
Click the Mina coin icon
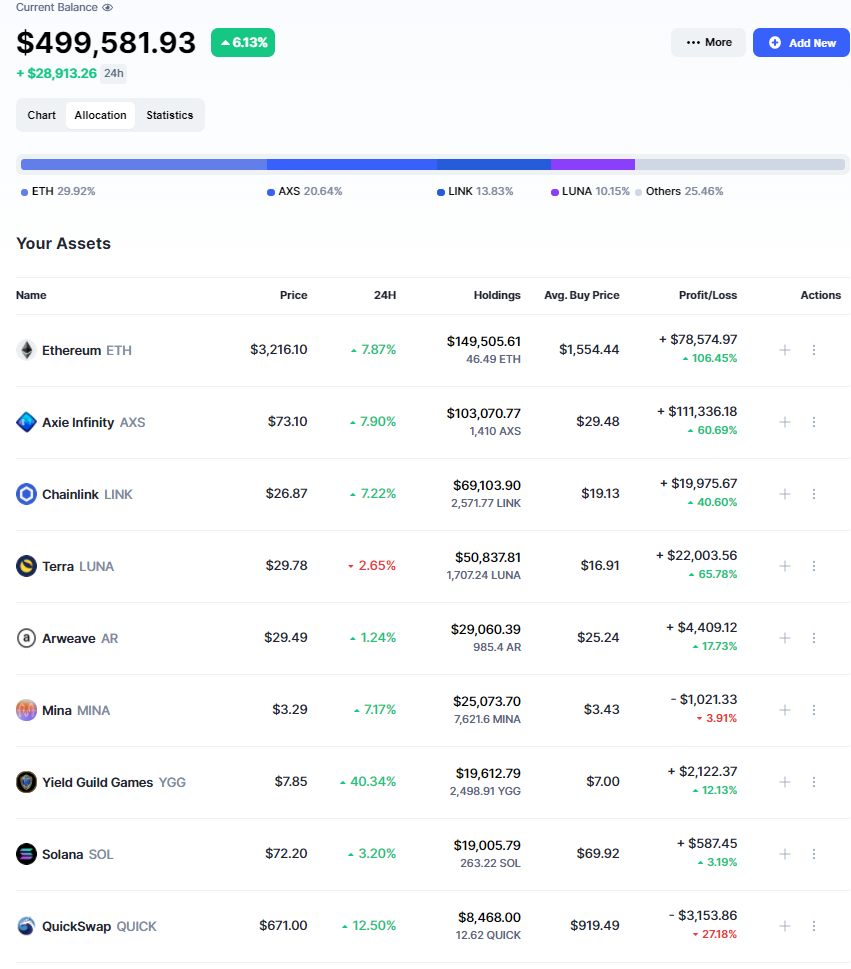[26, 710]
